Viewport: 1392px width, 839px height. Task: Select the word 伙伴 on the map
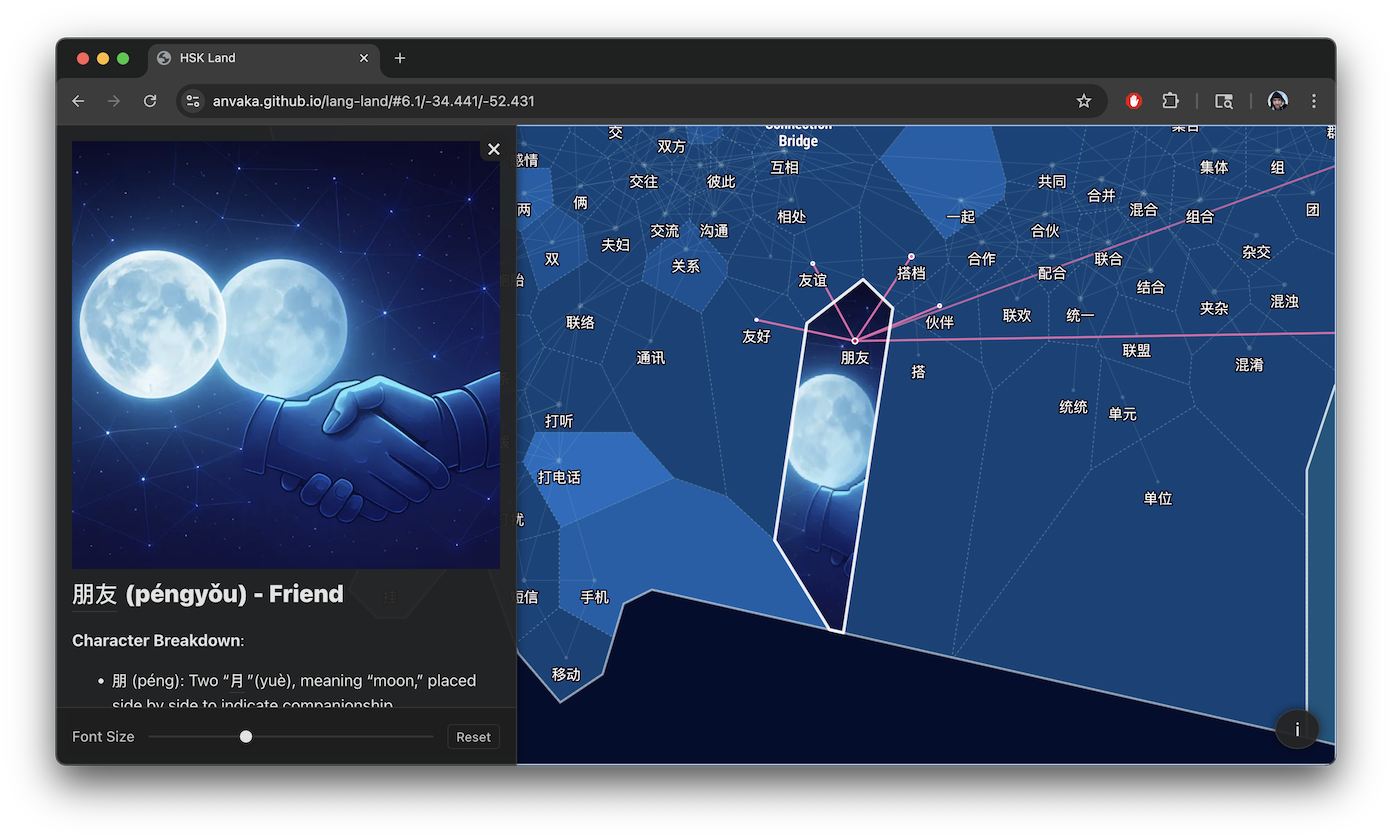(942, 321)
